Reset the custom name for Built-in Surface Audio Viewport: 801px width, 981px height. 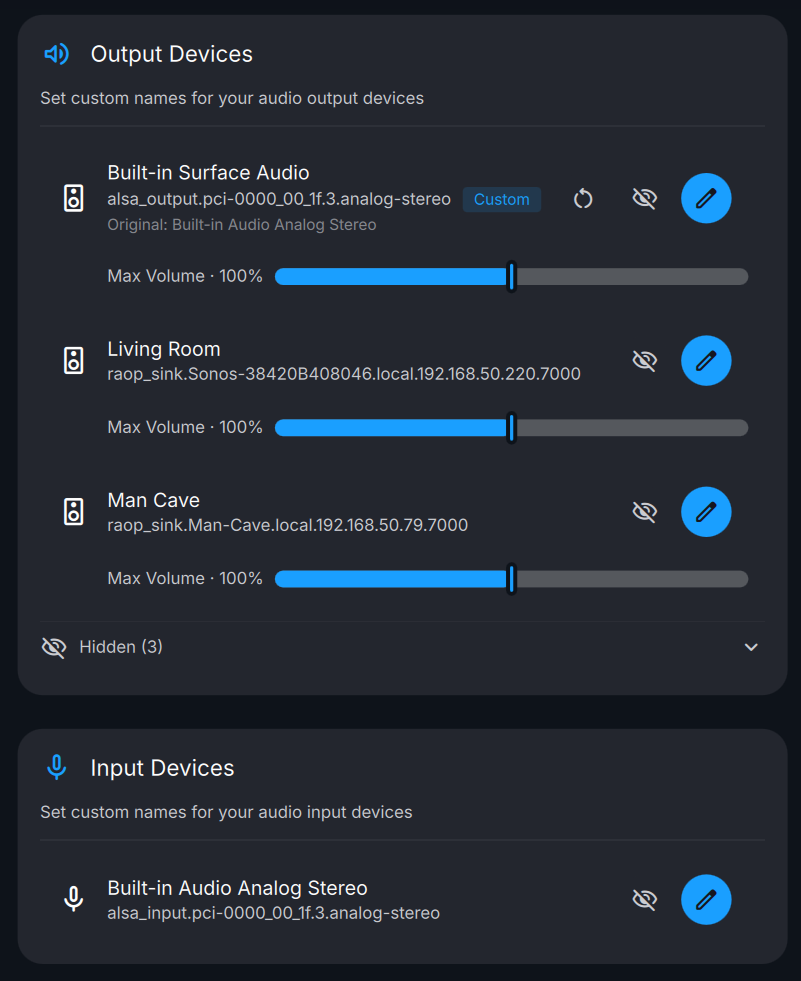click(x=583, y=198)
